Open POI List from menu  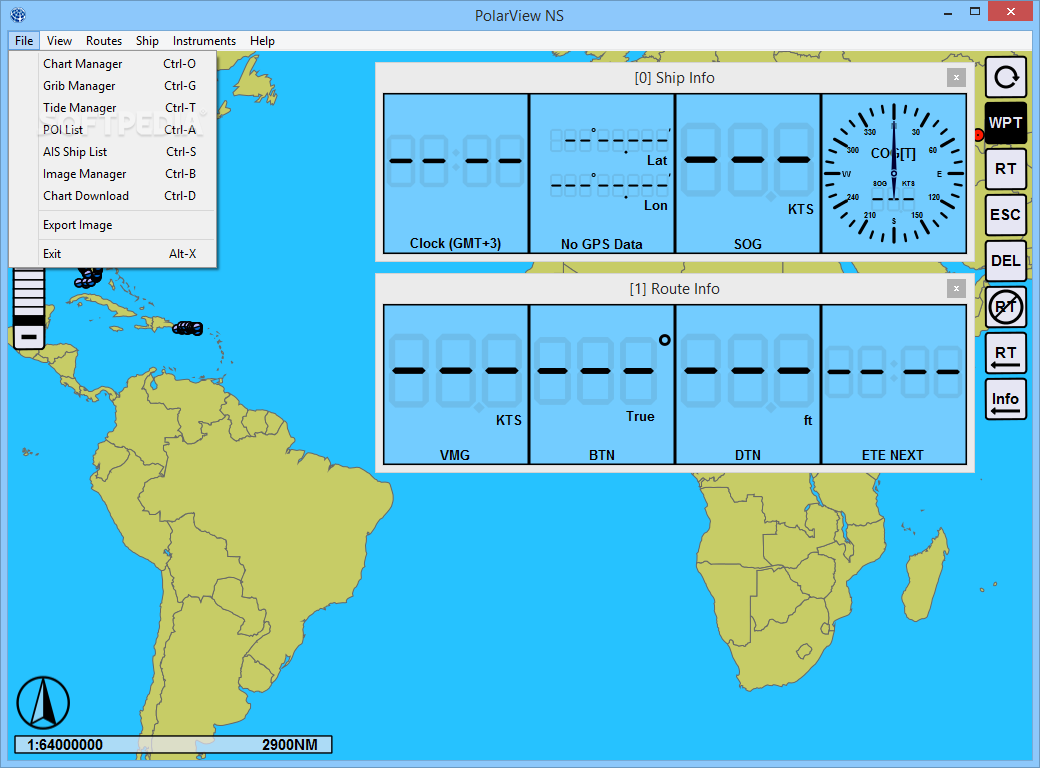pyautogui.click(x=113, y=129)
